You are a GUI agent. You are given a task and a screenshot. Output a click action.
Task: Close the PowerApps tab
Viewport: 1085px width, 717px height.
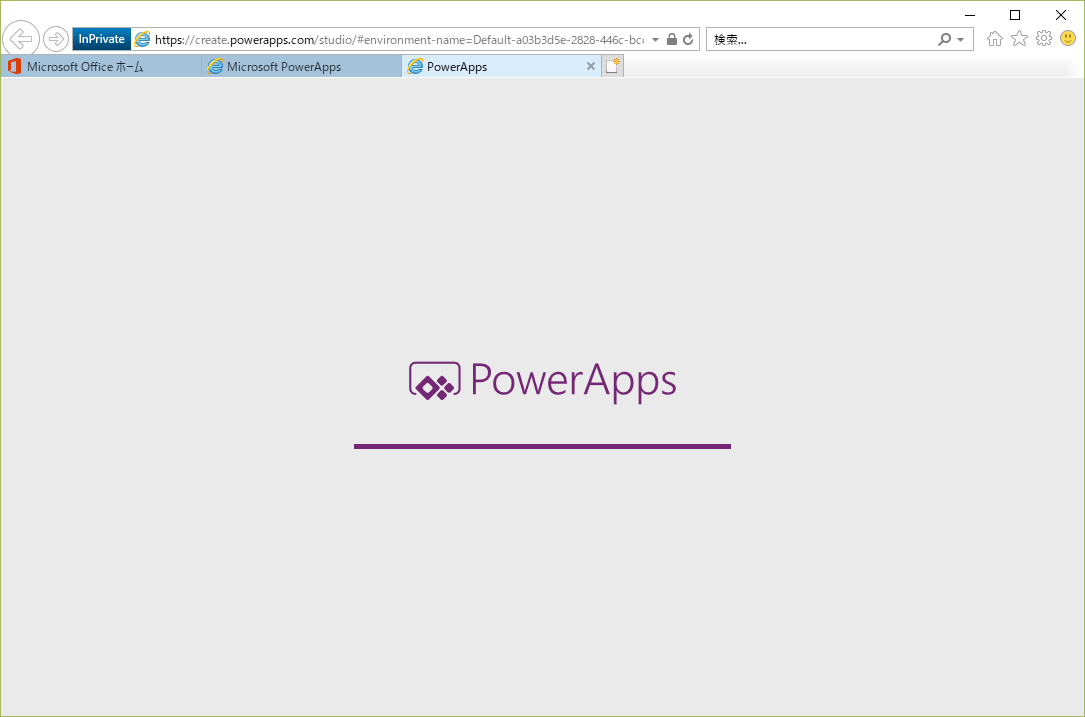click(591, 66)
